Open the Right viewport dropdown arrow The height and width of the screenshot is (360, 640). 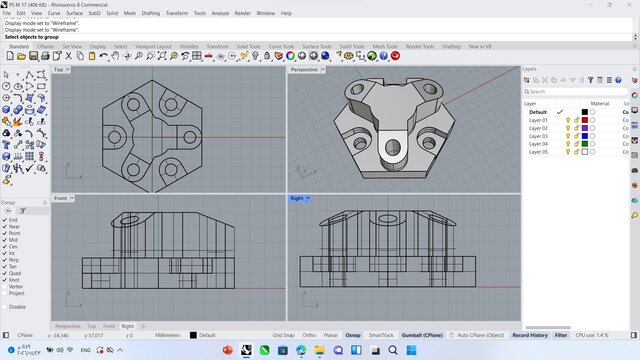[x=308, y=198]
